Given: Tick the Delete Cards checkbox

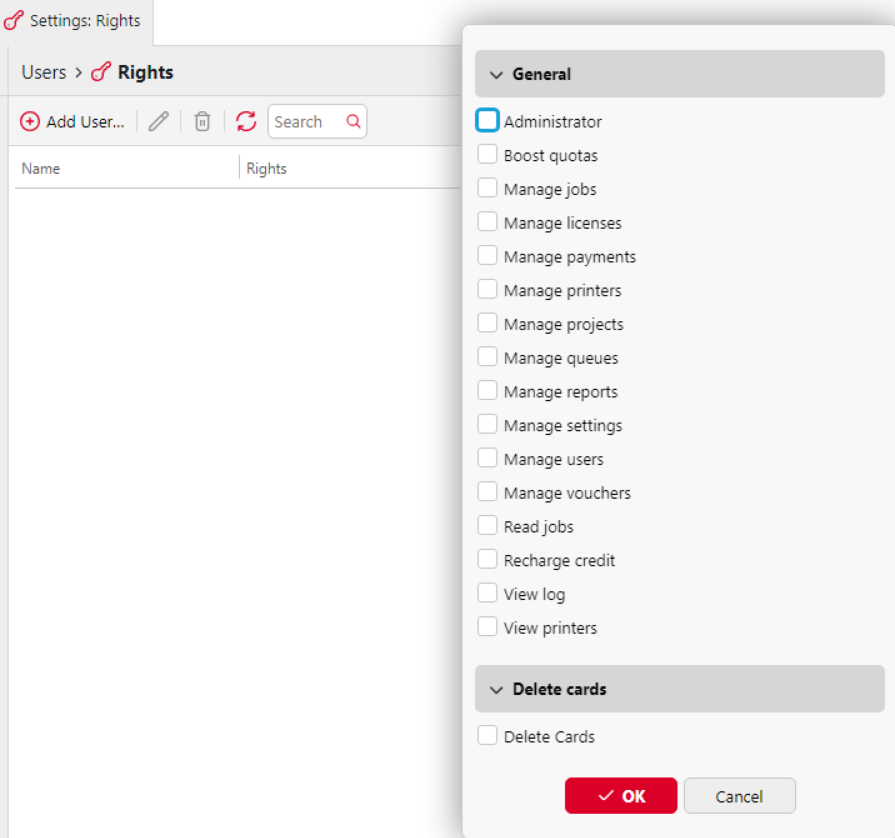Looking at the screenshot, I should (x=487, y=736).
